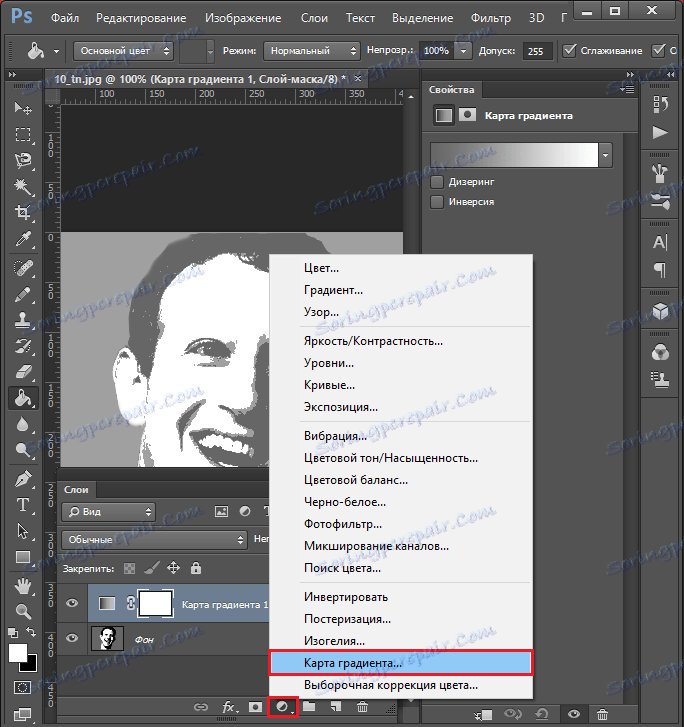This screenshot has height=727, width=684.
Task: Hide the Карта градиента 1 layer
Action: (x=72, y=603)
